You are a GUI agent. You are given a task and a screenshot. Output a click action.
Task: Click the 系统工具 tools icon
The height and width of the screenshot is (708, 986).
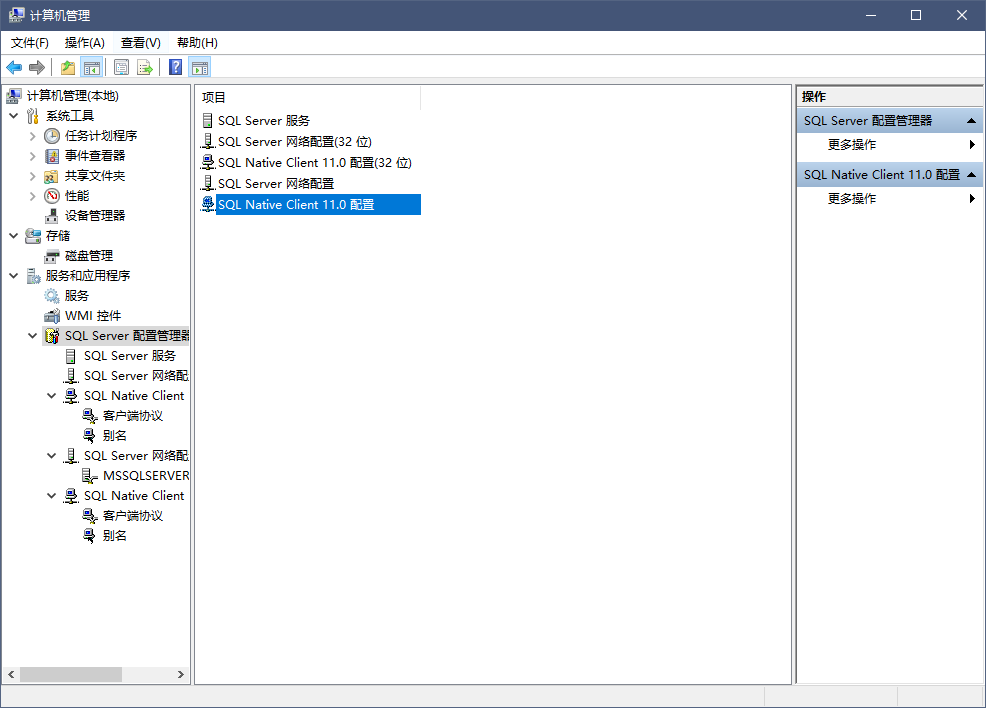point(33,116)
